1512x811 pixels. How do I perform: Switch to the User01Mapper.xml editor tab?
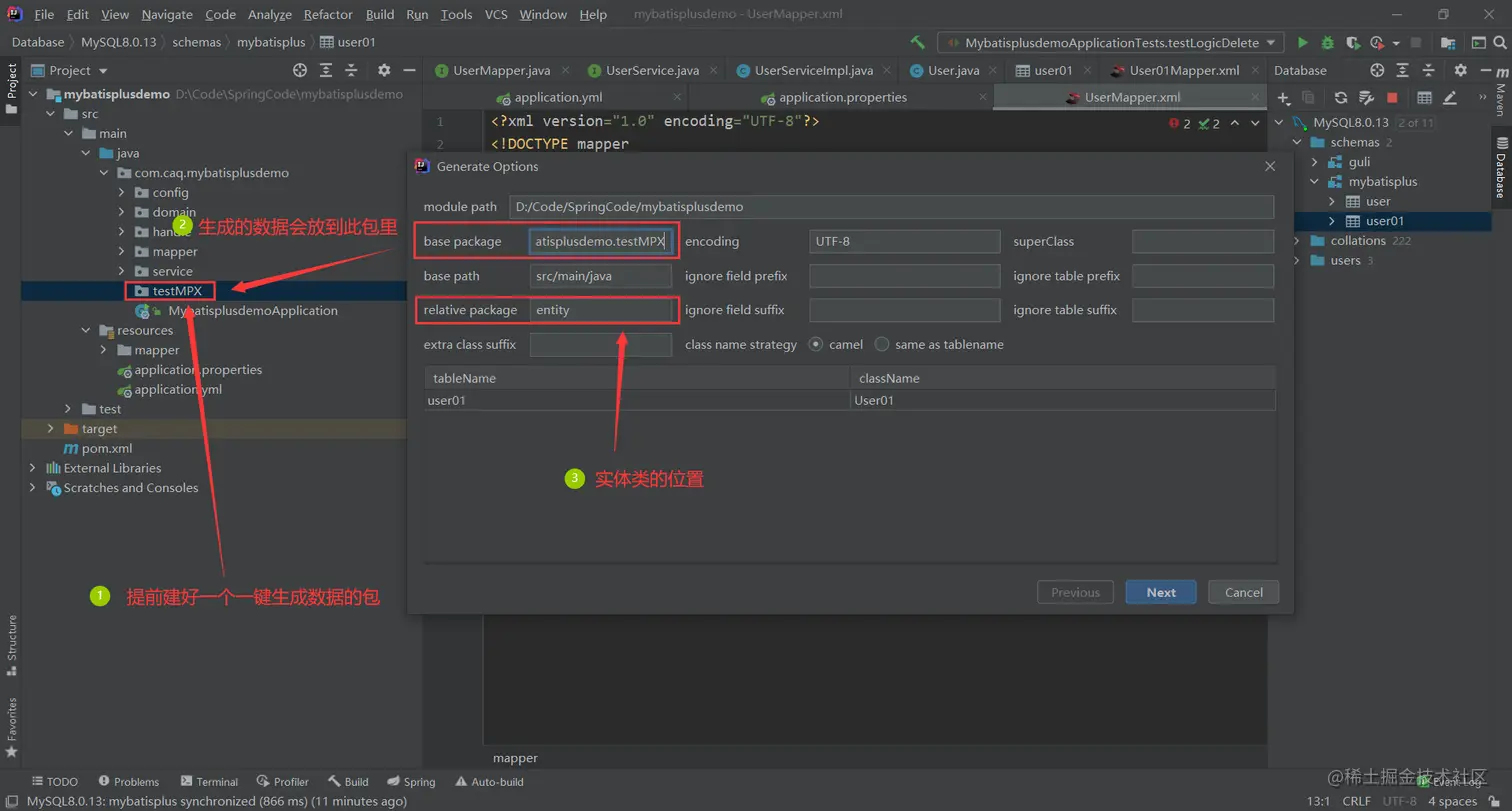click(1184, 70)
